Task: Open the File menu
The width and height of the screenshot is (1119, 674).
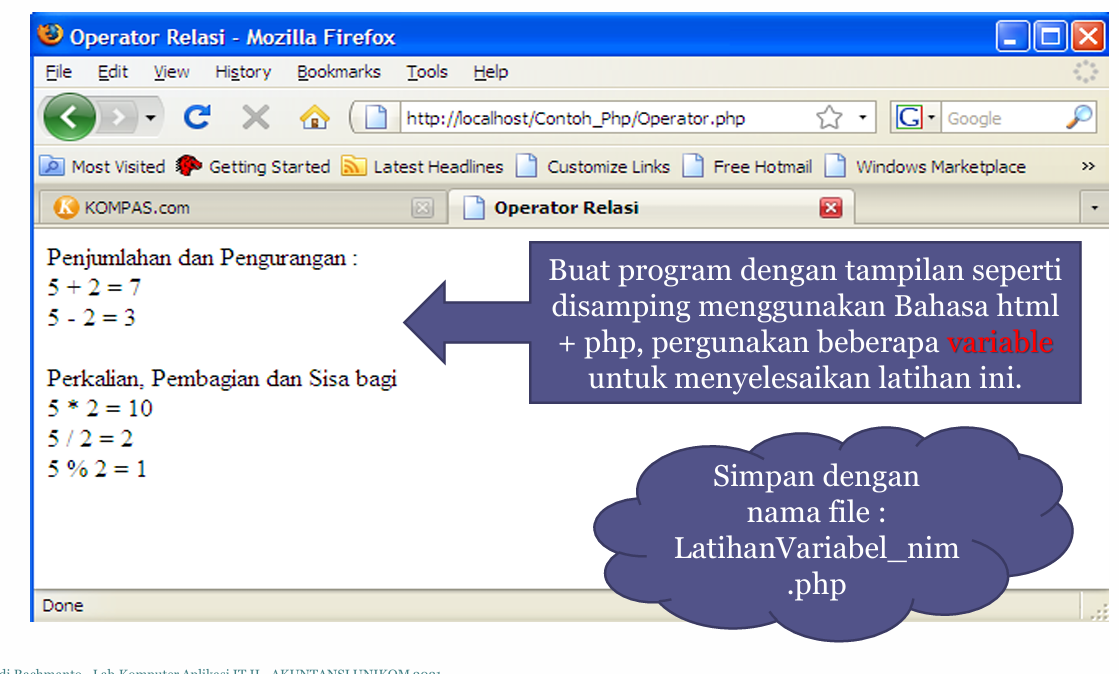Action: tap(59, 72)
